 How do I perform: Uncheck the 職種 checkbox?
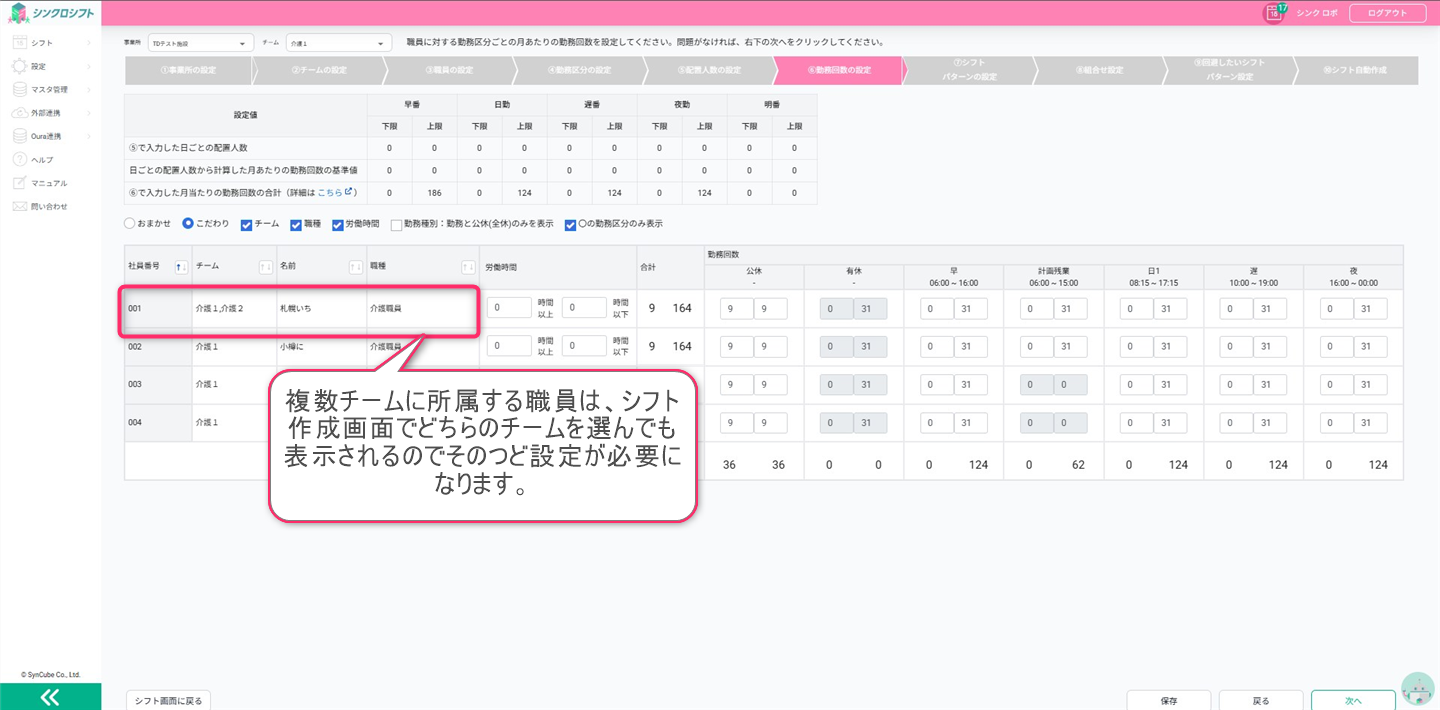click(296, 225)
